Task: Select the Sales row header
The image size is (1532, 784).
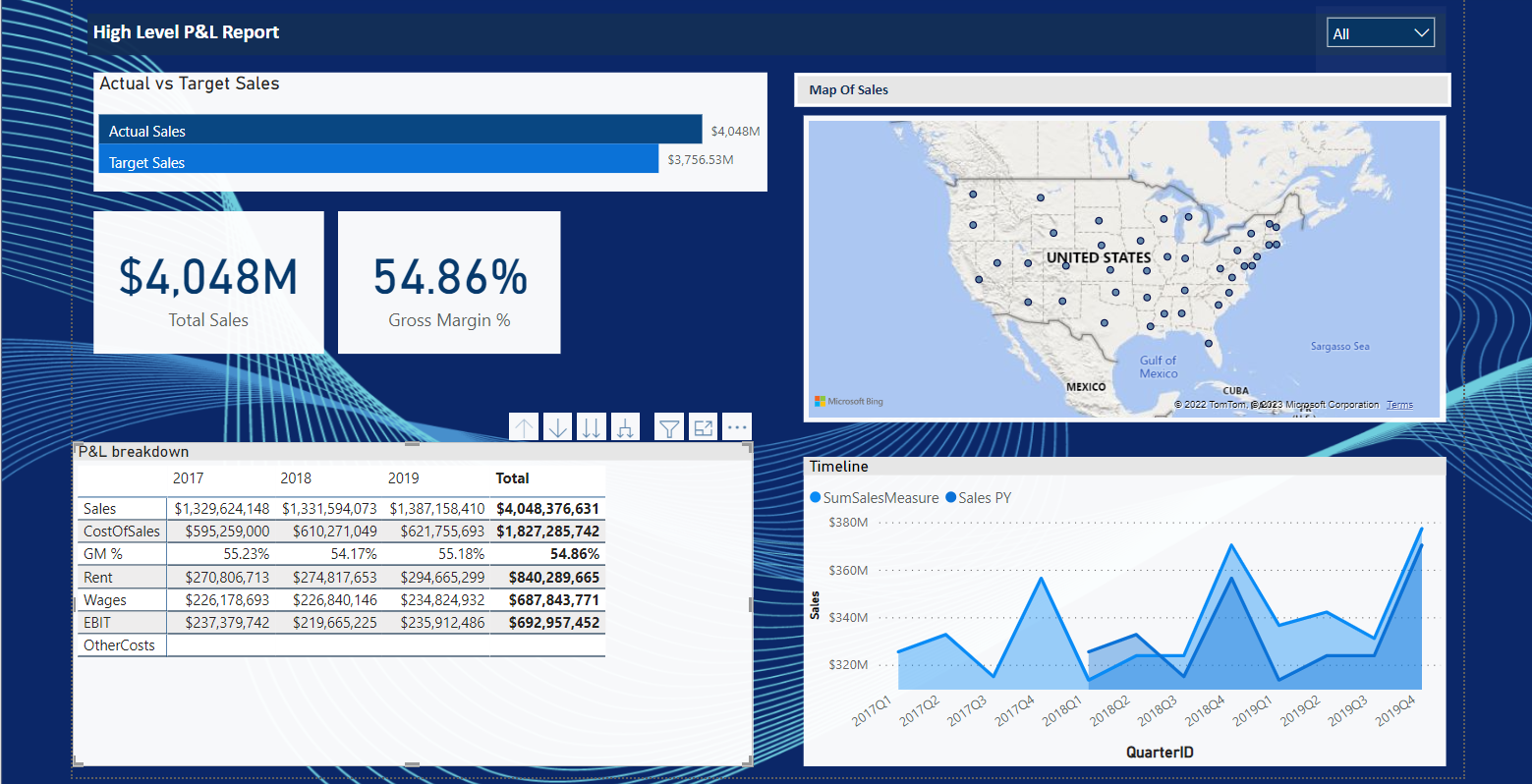Action: click(x=100, y=509)
